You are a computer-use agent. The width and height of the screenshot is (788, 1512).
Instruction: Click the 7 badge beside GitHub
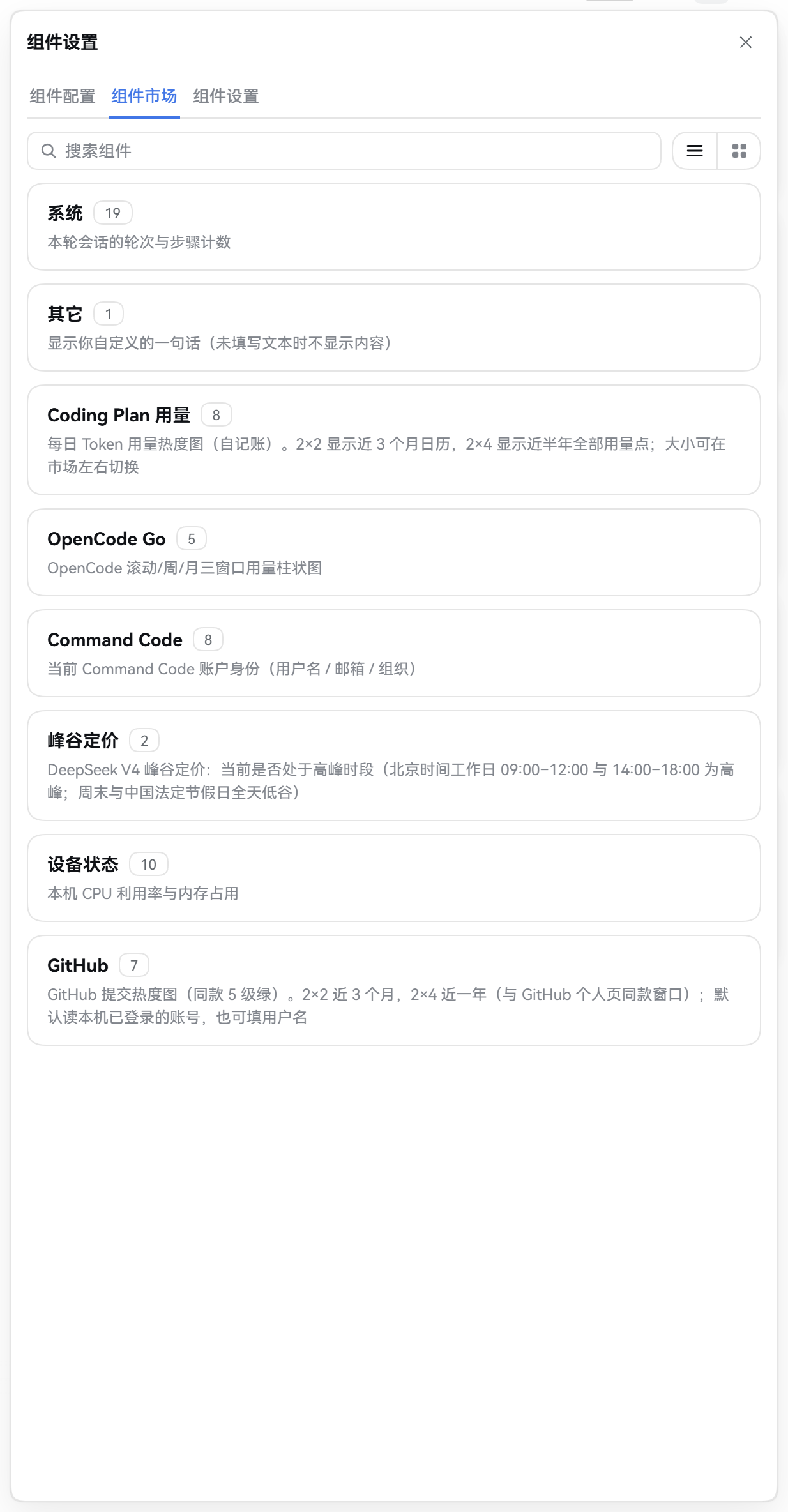[134, 965]
